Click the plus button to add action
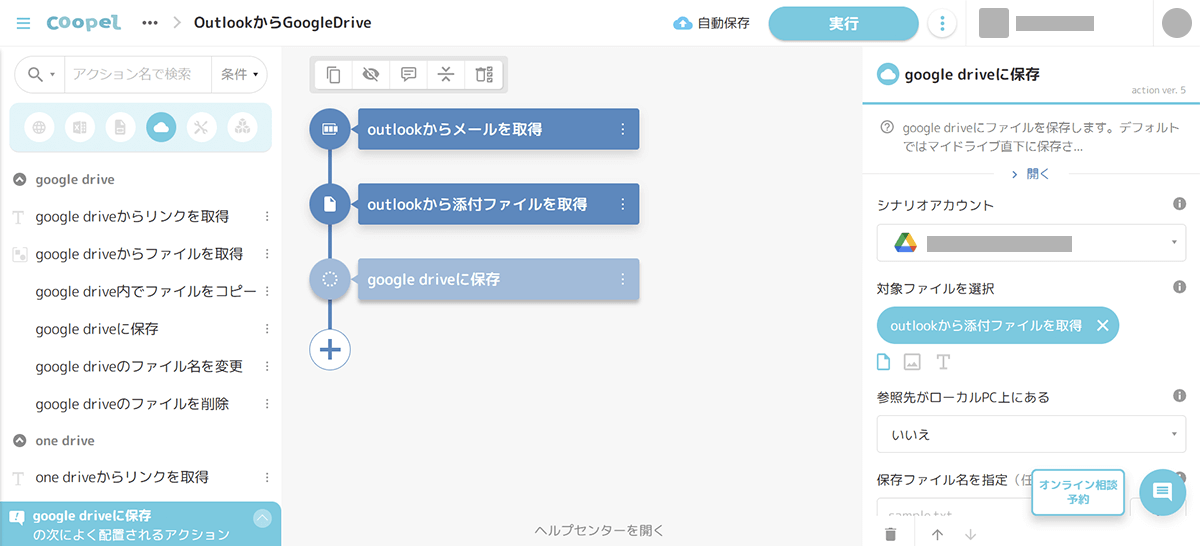 tap(330, 349)
